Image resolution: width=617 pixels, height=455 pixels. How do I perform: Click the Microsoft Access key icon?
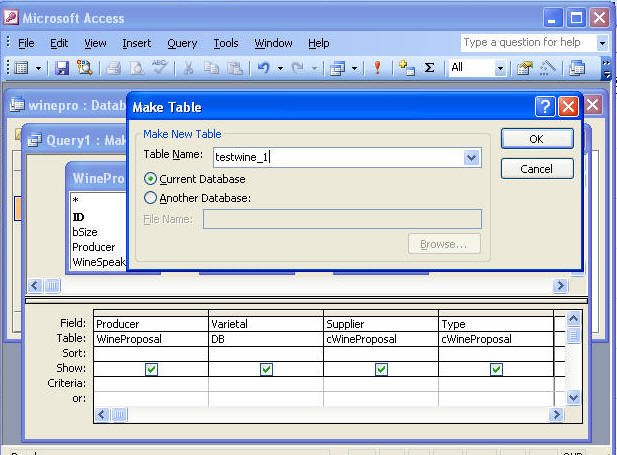click(x=11, y=18)
